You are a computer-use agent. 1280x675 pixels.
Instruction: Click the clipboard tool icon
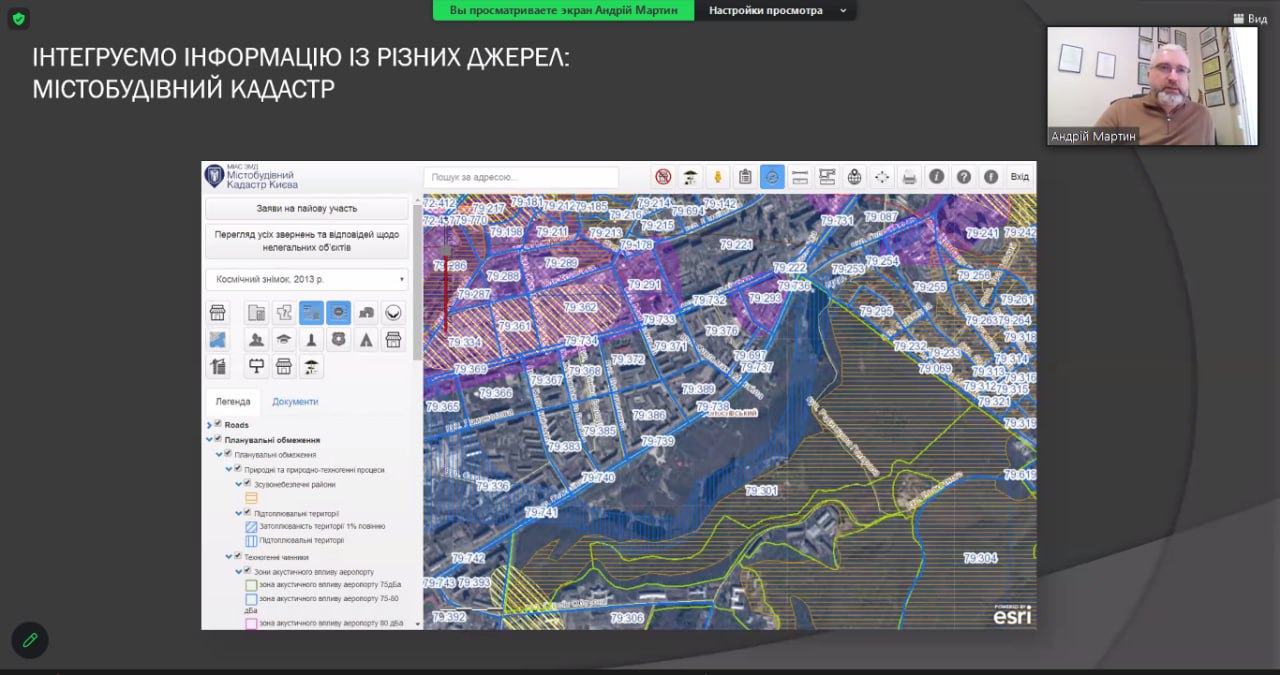point(745,176)
